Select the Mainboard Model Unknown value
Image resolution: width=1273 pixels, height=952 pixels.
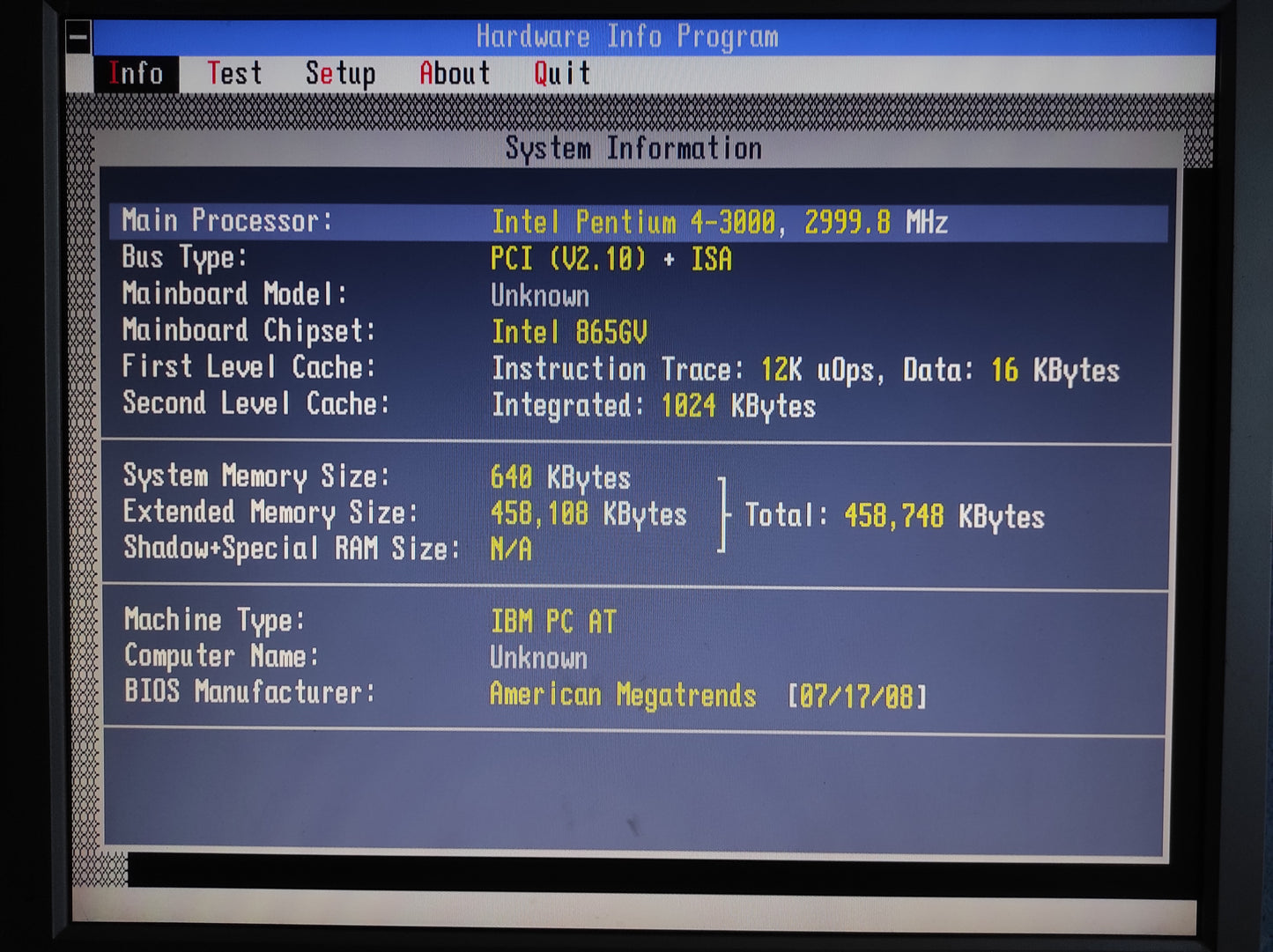pyautogui.click(x=539, y=296)
